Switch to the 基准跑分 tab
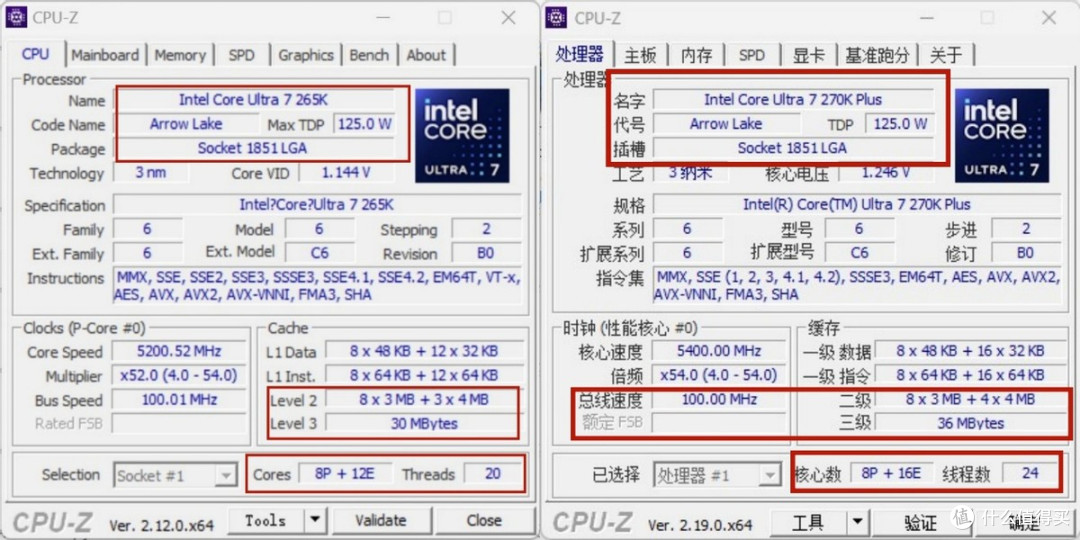The width and height of the screenshot is (1080, 540). point(877,55)
